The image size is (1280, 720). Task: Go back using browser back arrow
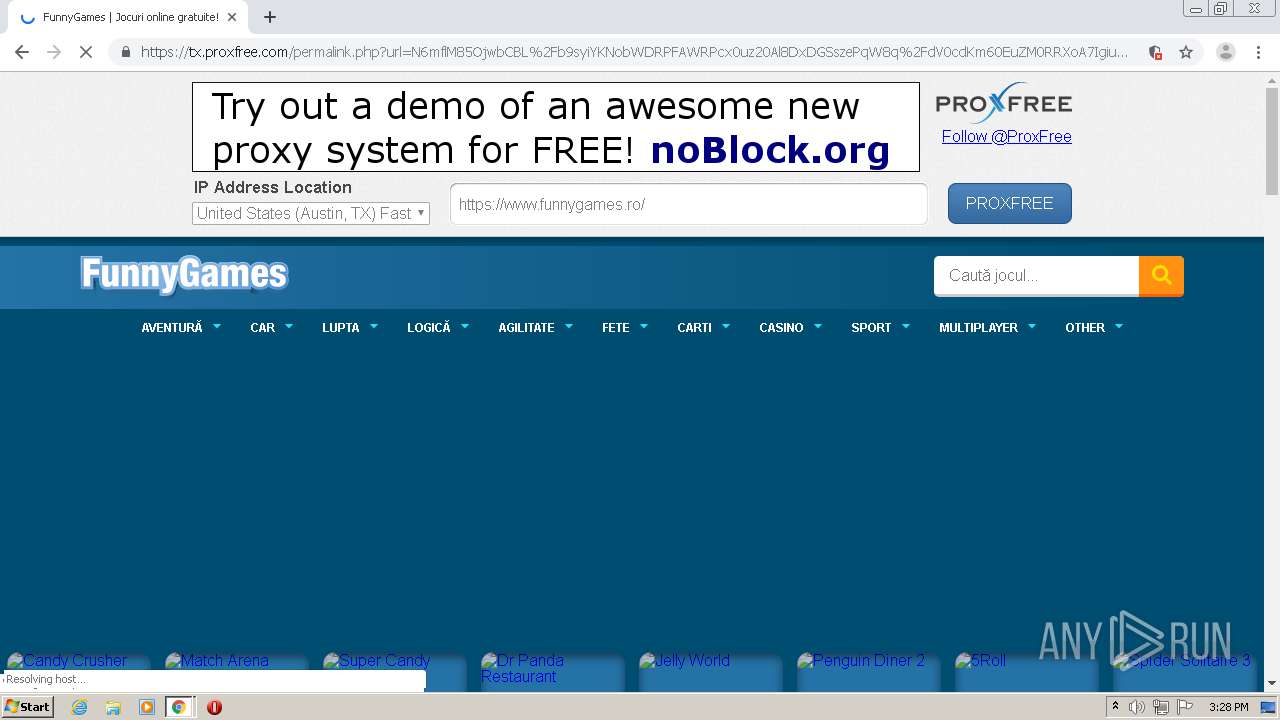pos(22,52)
